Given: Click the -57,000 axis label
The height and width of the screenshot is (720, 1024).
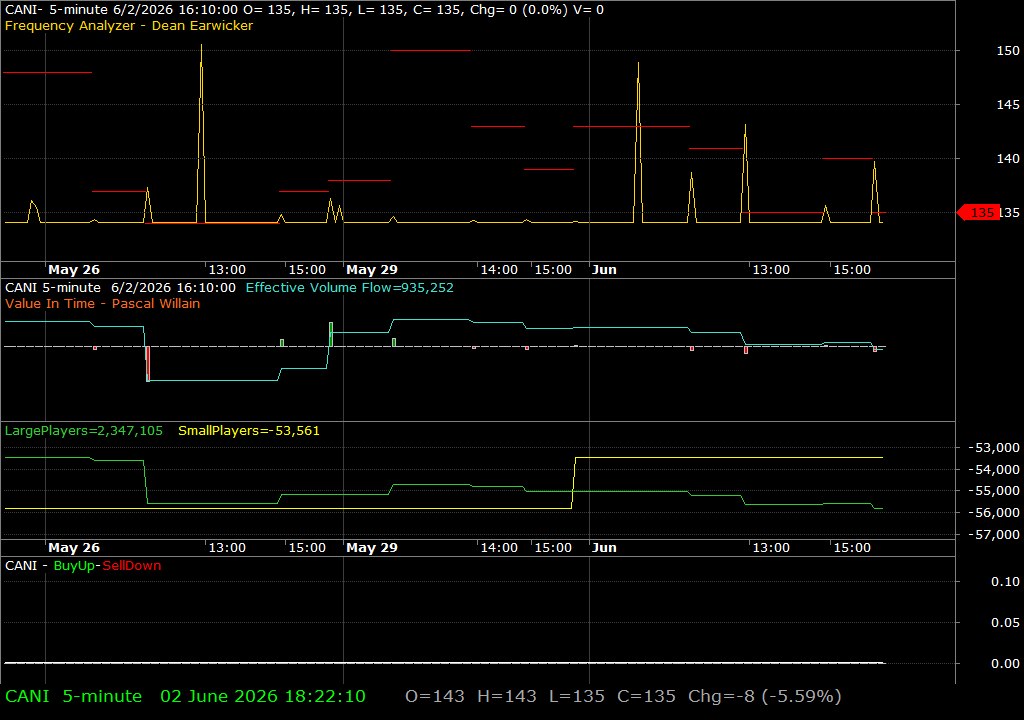Looking at the screenshot, I should pyautogui.click(x=993, y=534).
